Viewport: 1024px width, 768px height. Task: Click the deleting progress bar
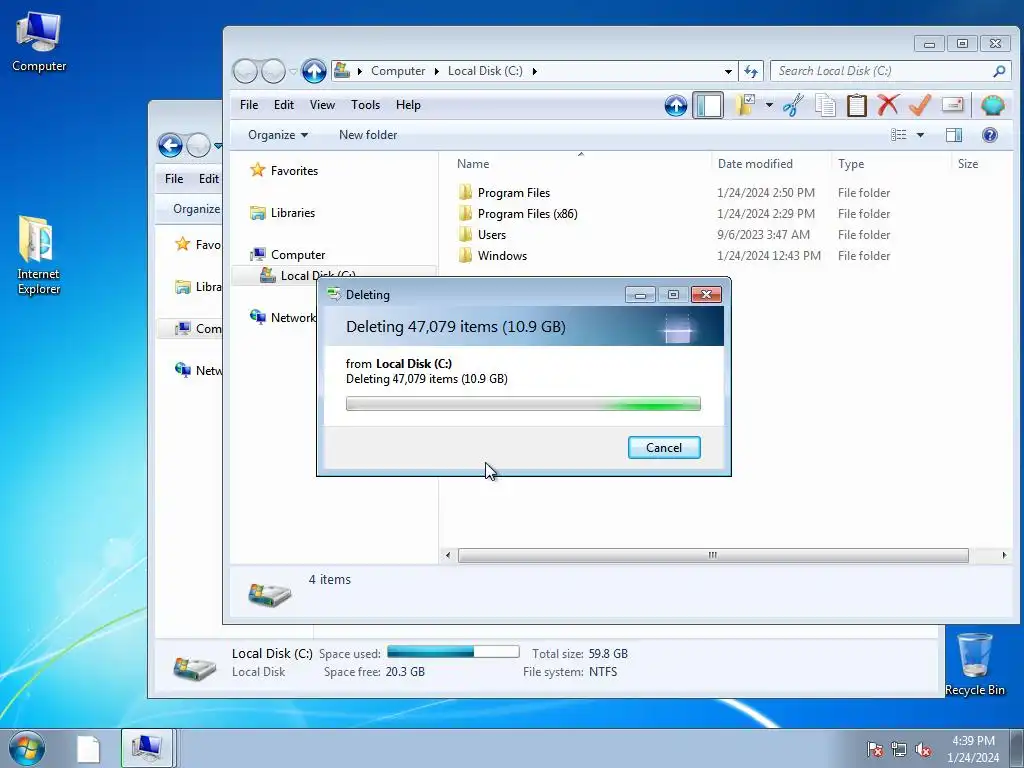pyautogui.click(x=523, y=404)
